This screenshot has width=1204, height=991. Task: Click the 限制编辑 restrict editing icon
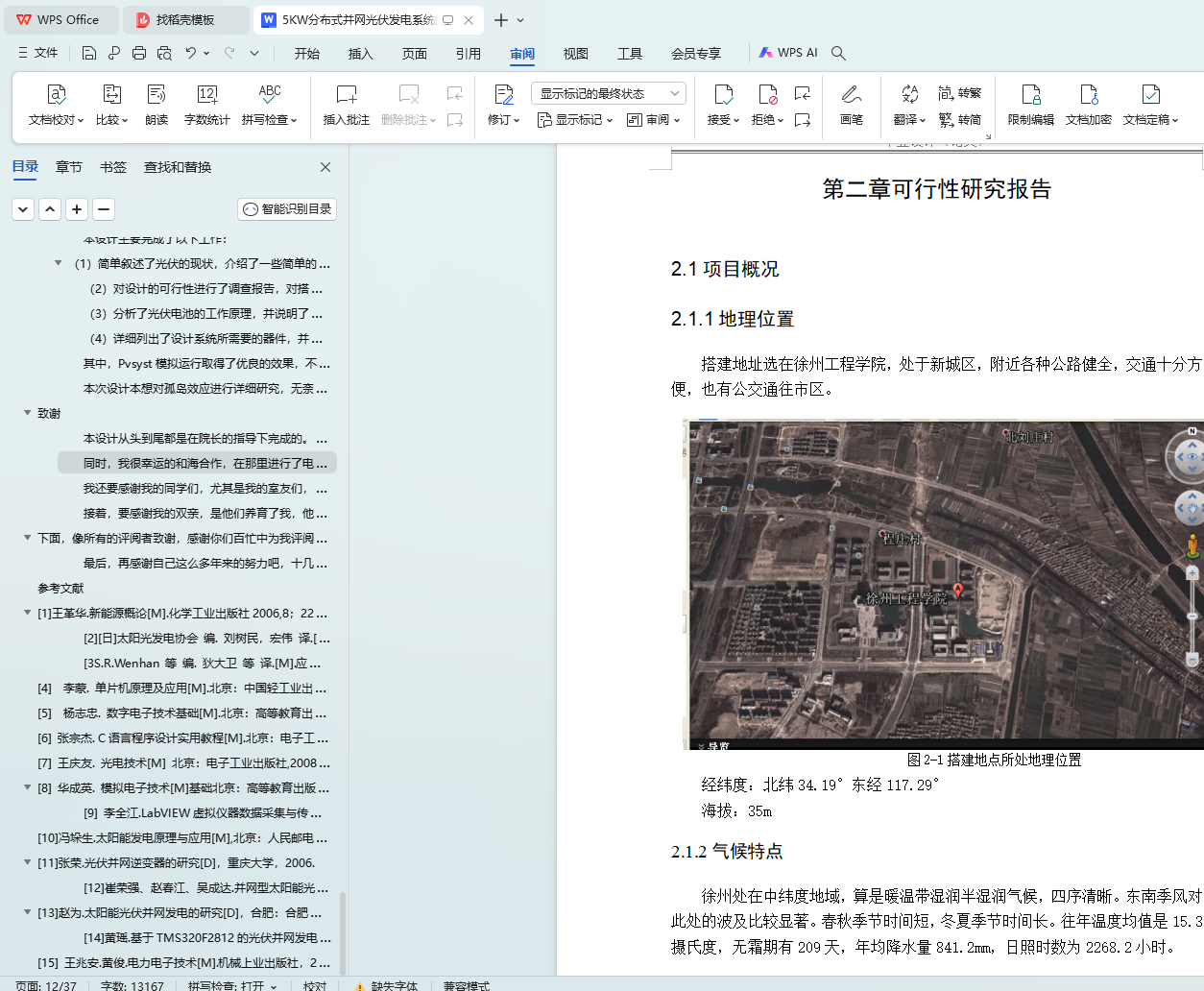pyautogui.click(x=1030, y=95)
